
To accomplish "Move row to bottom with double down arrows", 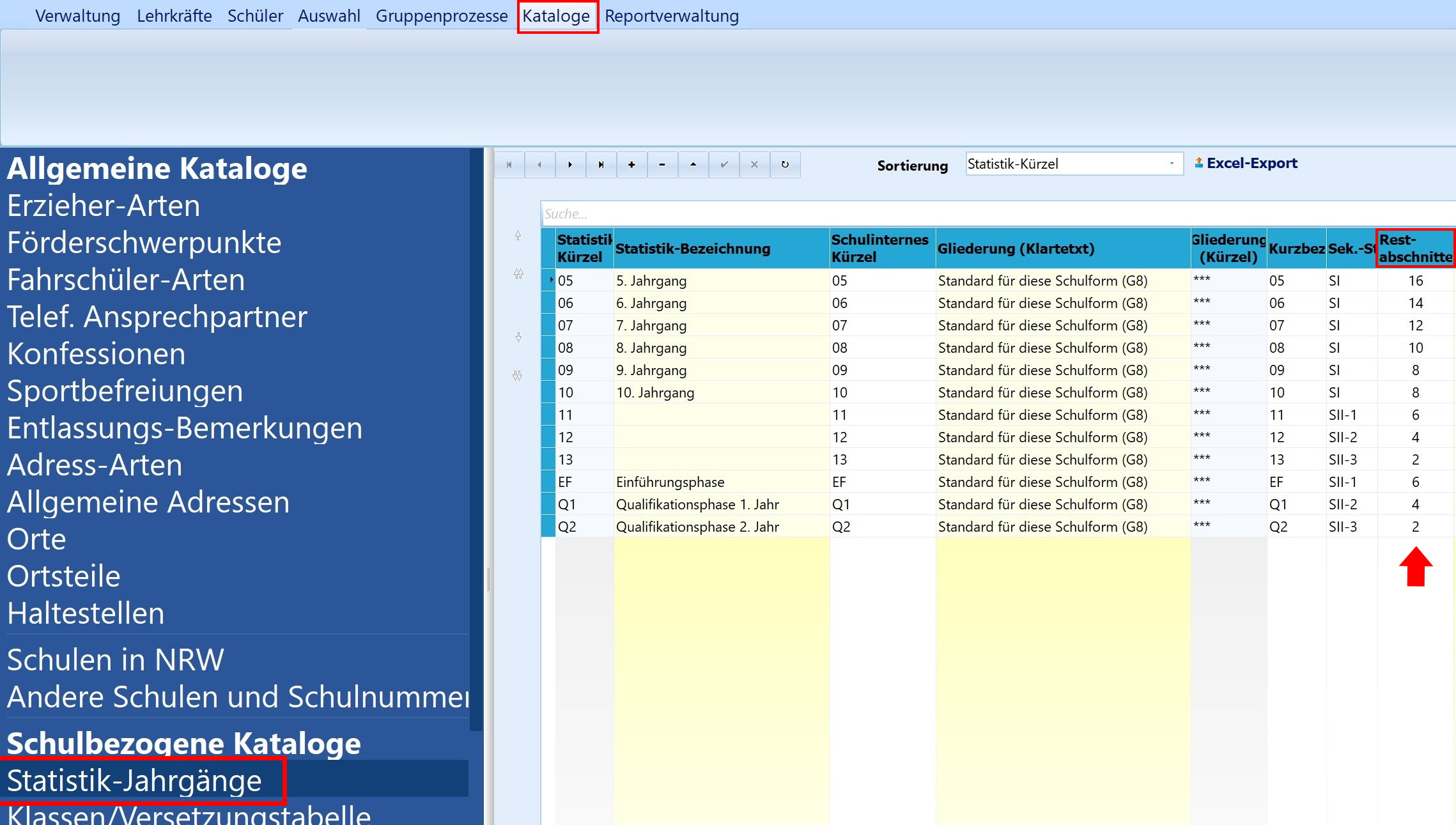I will [518, 376].
